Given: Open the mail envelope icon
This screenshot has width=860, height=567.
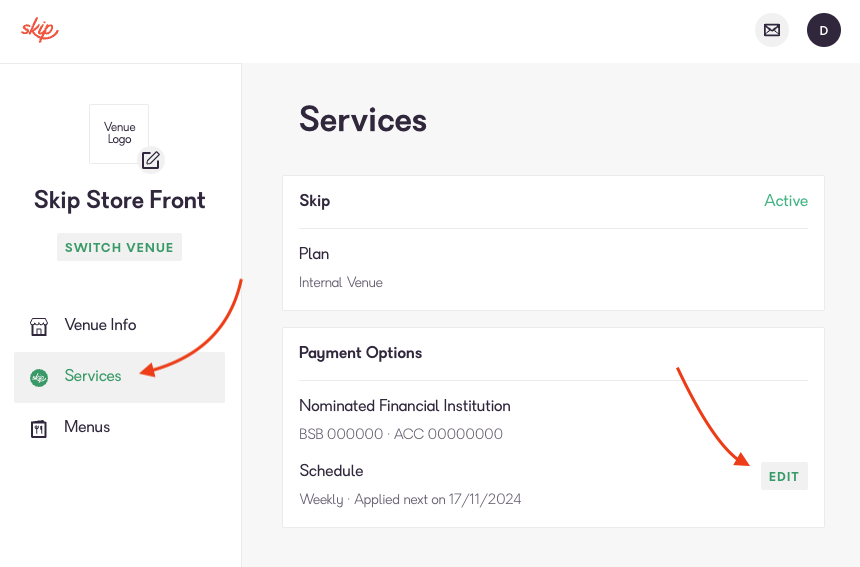Looking at the screenshot, I should click(772, 30).
